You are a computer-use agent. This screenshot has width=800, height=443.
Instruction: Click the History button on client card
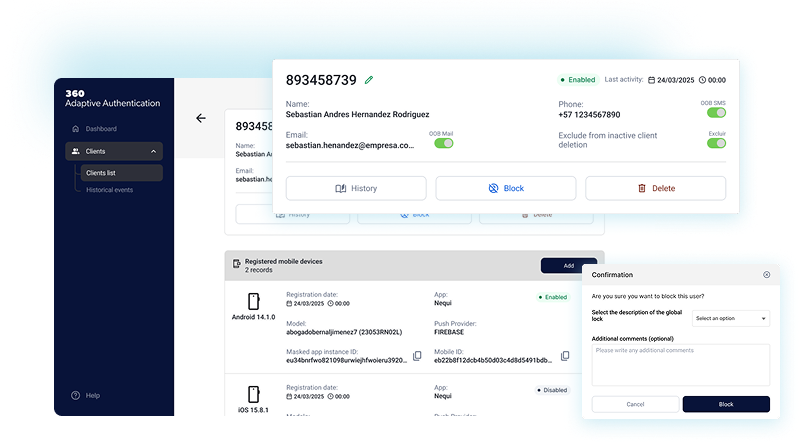[x=356, y=188]
